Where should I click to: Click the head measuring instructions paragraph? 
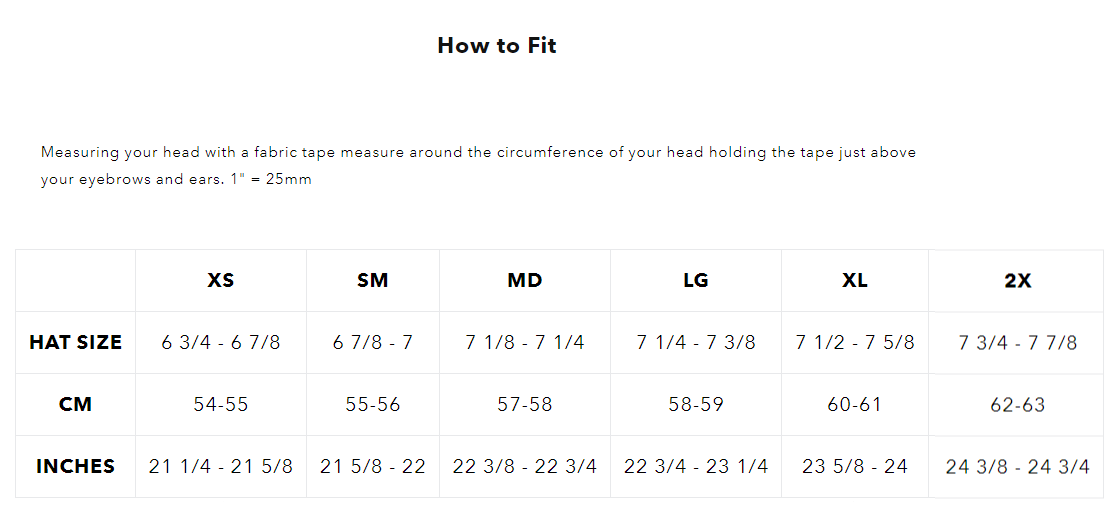click(x=478, y=166)
